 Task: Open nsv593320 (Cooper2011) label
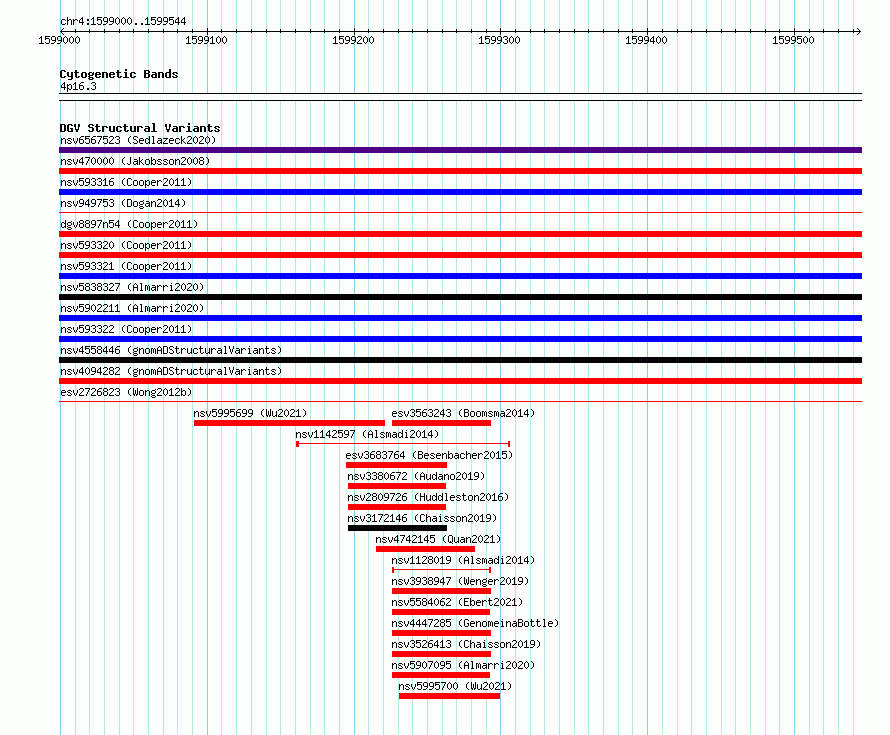126,245
